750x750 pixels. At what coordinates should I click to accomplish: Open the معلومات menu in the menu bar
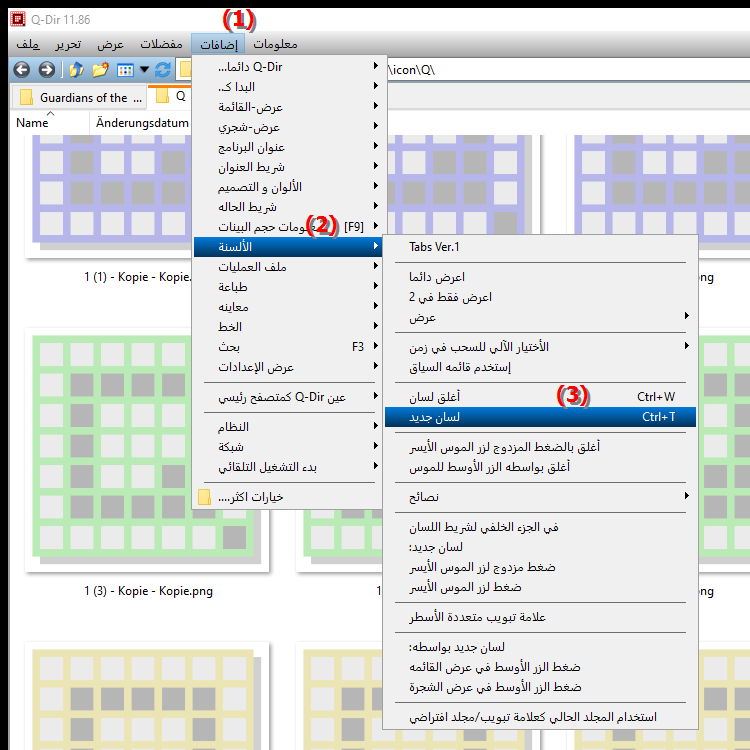tap(275, 44)
